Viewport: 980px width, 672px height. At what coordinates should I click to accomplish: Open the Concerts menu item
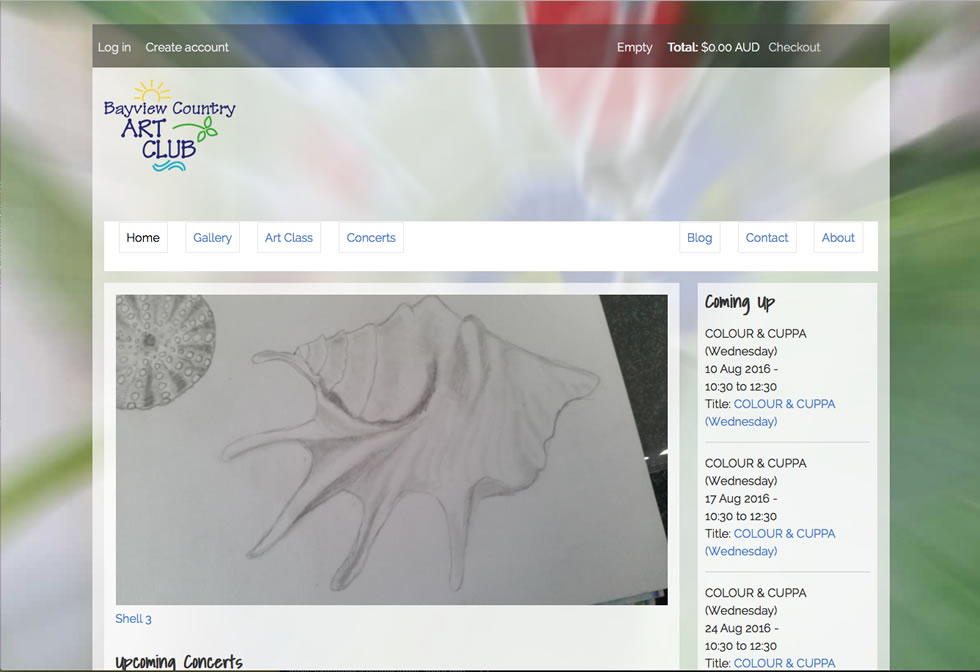371,238
